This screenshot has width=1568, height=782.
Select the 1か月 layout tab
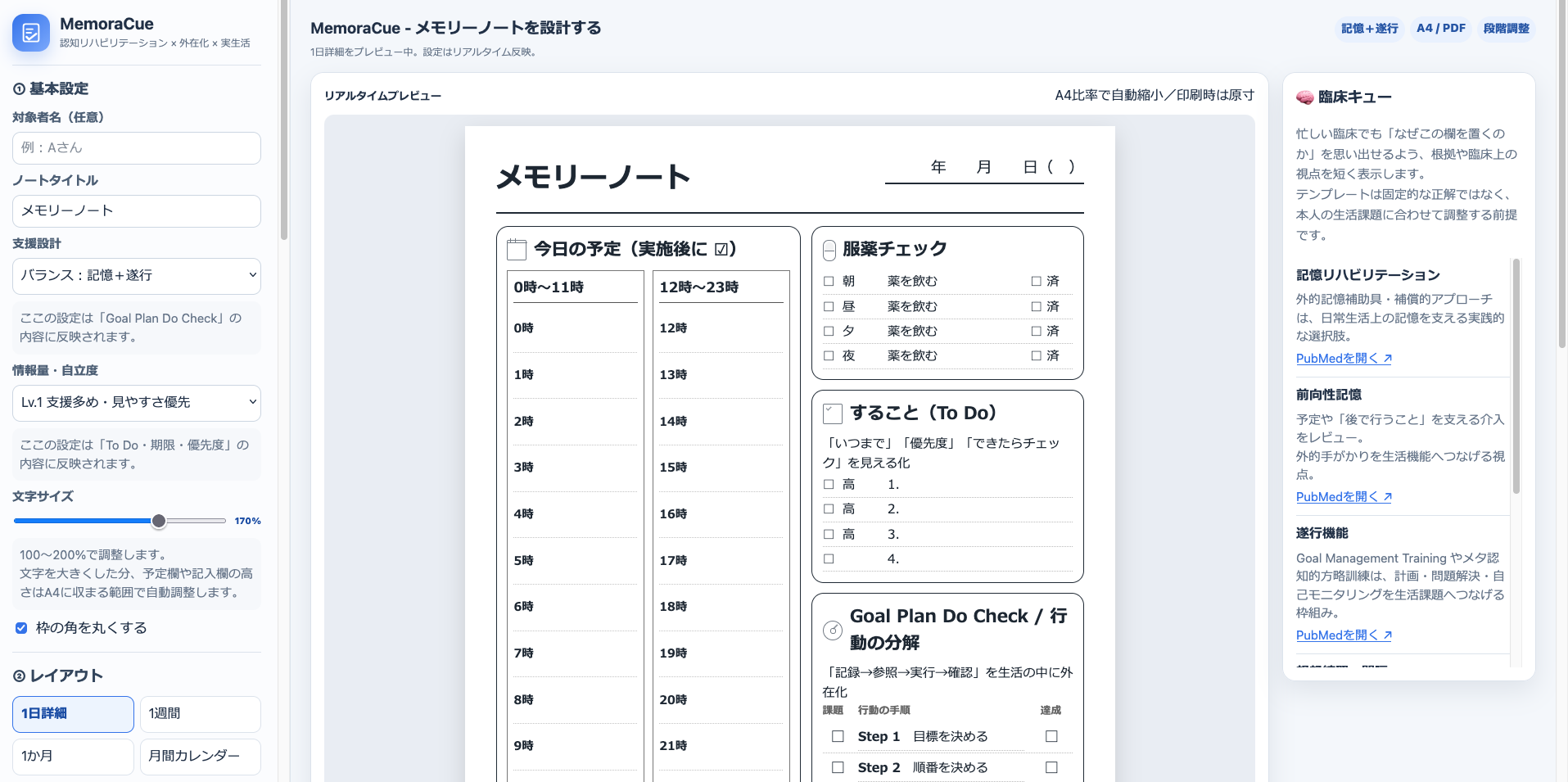73,757
